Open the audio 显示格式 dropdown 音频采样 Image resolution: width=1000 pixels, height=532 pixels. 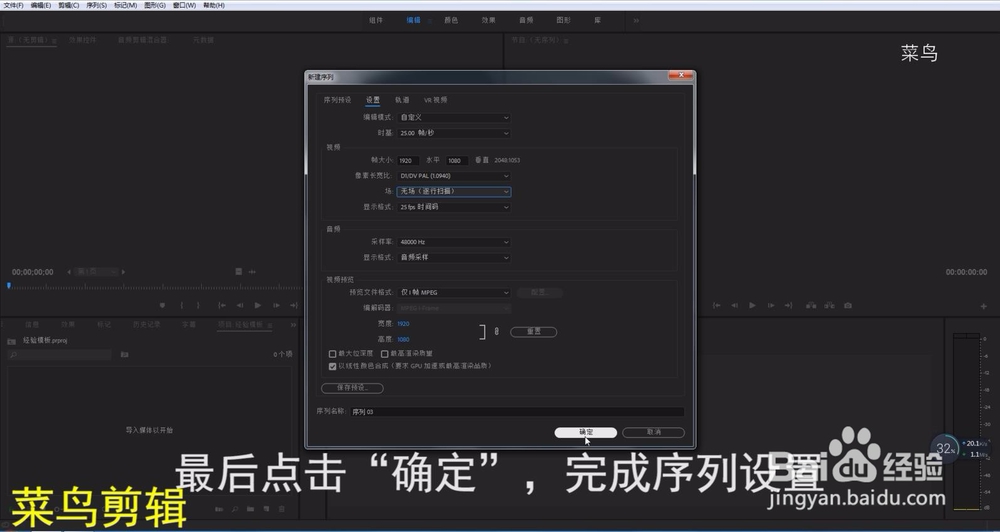[453, 258]
